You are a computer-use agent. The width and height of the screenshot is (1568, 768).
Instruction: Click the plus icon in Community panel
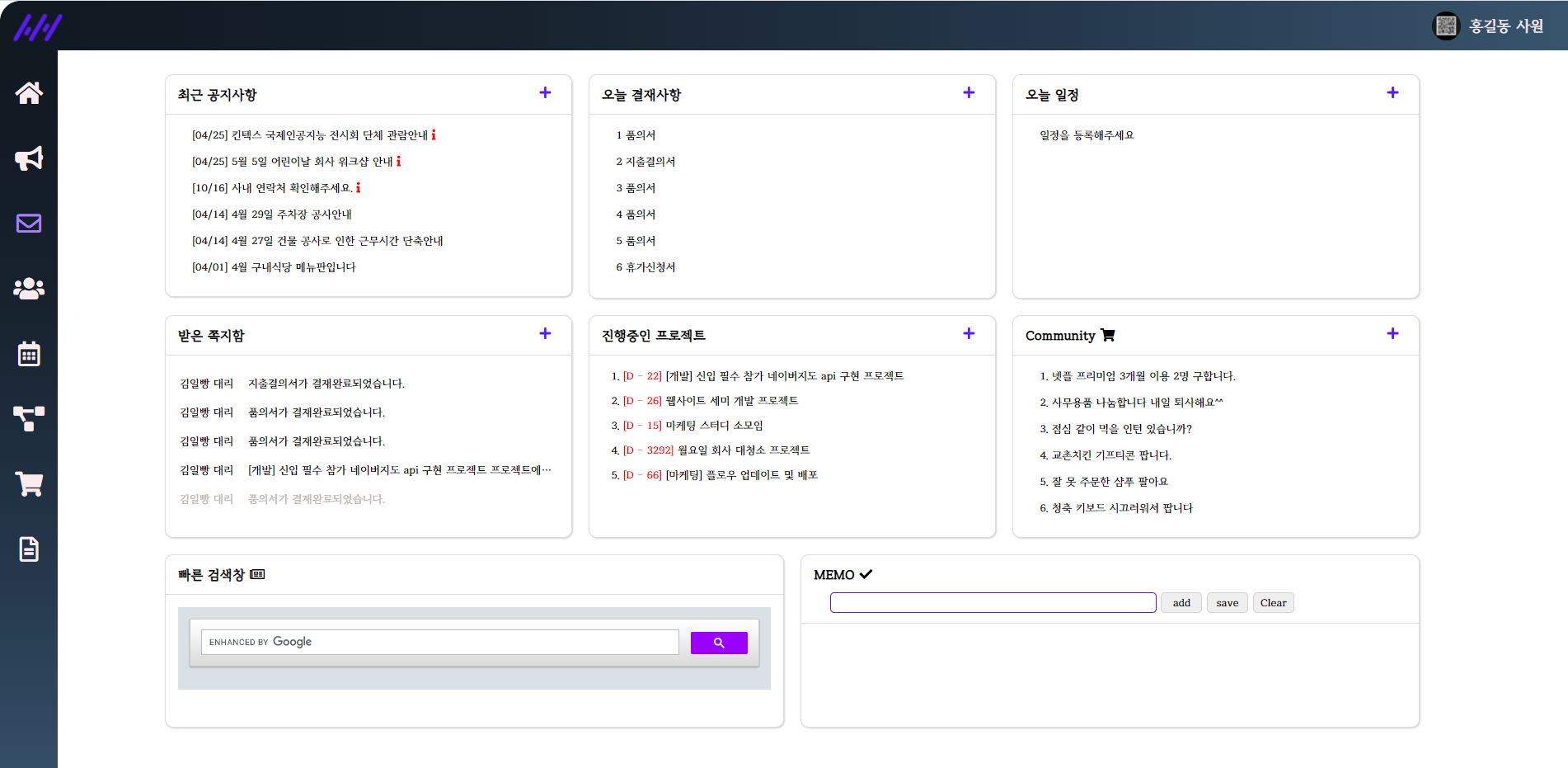click(x=1392, y=334)
